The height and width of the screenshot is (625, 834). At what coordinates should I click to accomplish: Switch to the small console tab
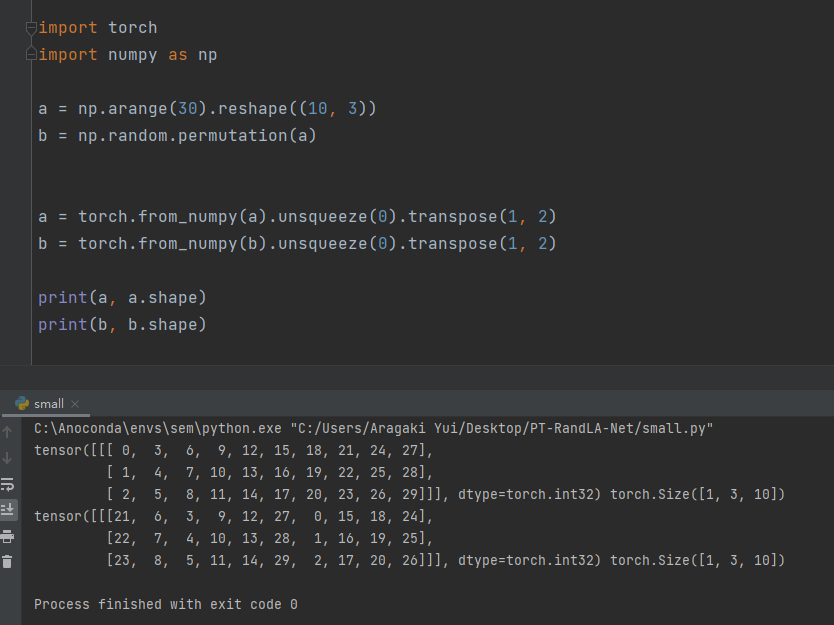tap(48, 404)
